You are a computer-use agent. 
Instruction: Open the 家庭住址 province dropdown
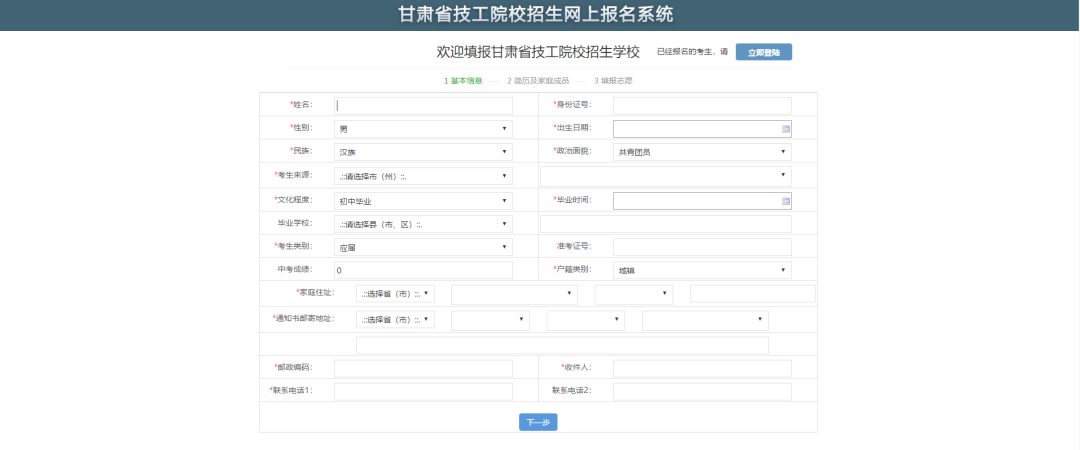click(395, 294)
